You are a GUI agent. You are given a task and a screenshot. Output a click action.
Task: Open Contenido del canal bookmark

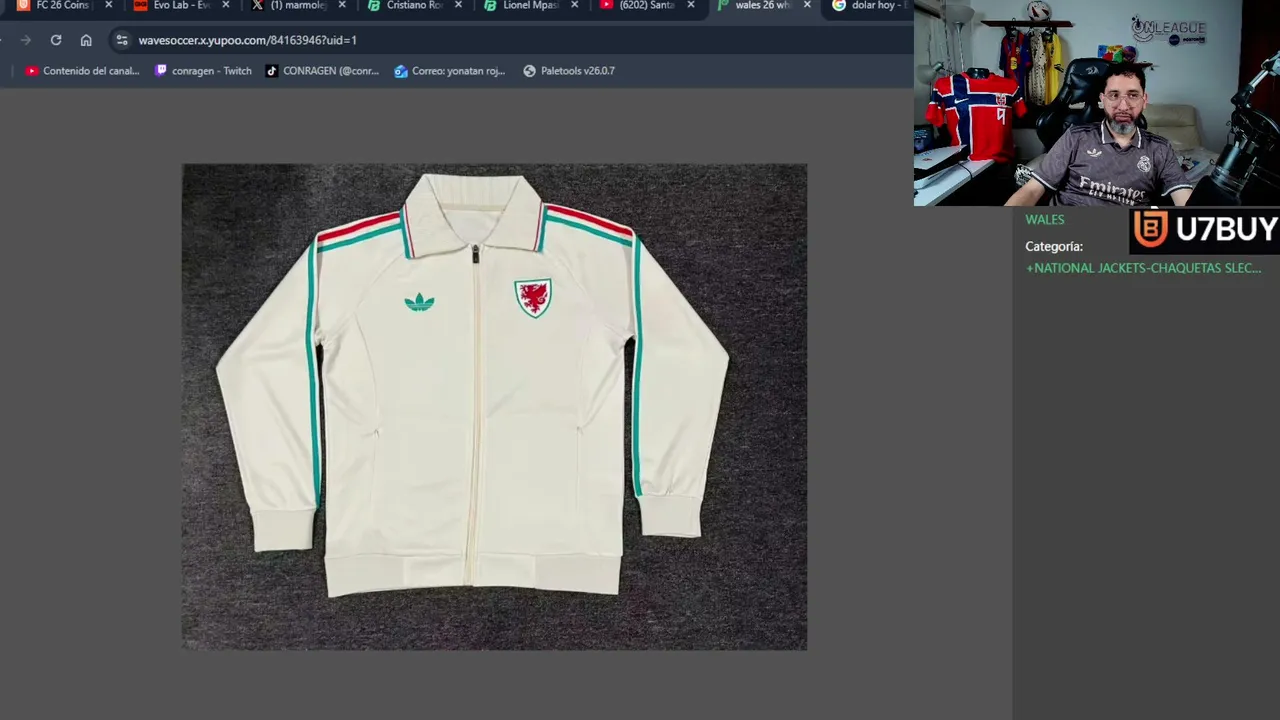tap(82, 71)
